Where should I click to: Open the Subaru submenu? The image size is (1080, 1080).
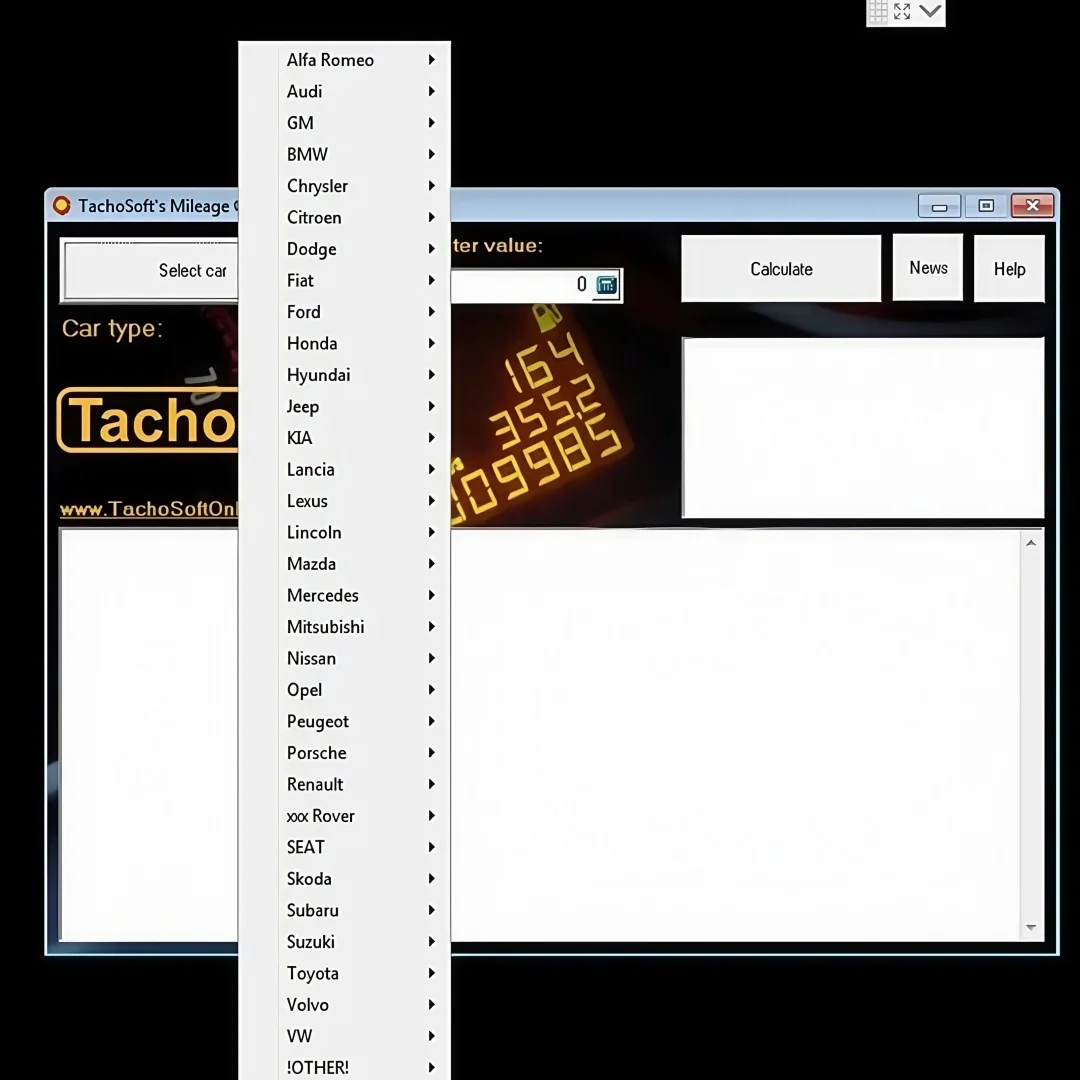click(x=344, y=911)
